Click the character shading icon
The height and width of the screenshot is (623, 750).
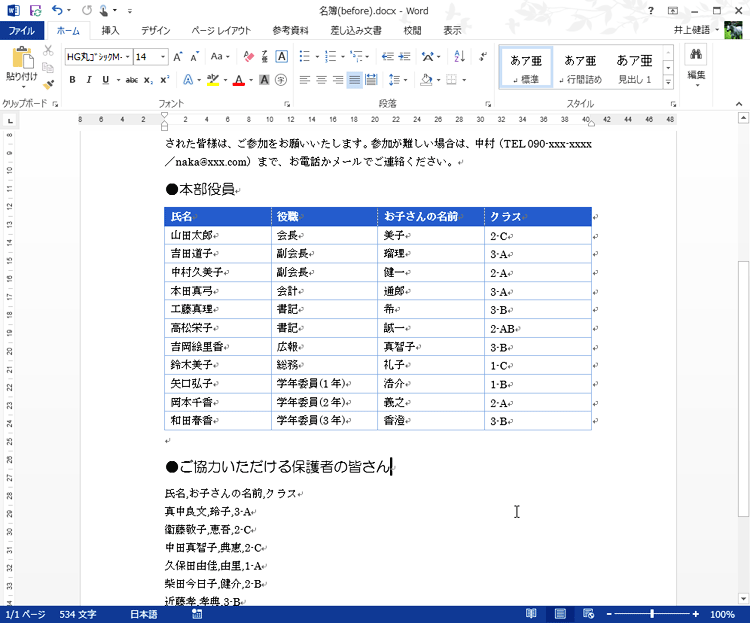pyautogui.click(x=264, y=80)
